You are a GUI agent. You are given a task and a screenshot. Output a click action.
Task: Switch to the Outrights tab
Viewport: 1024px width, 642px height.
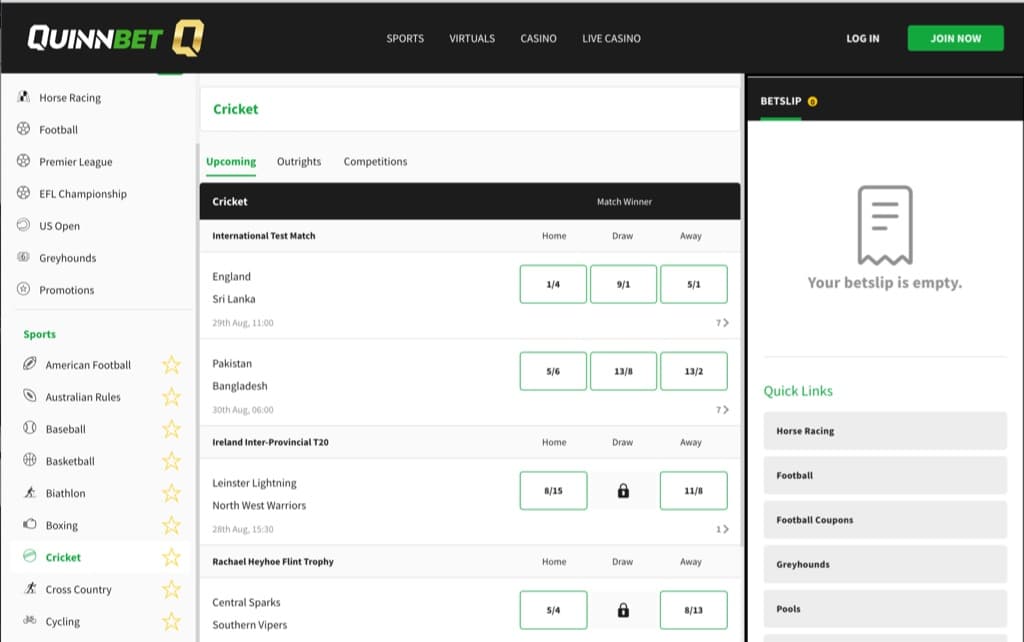coord(299,161)
